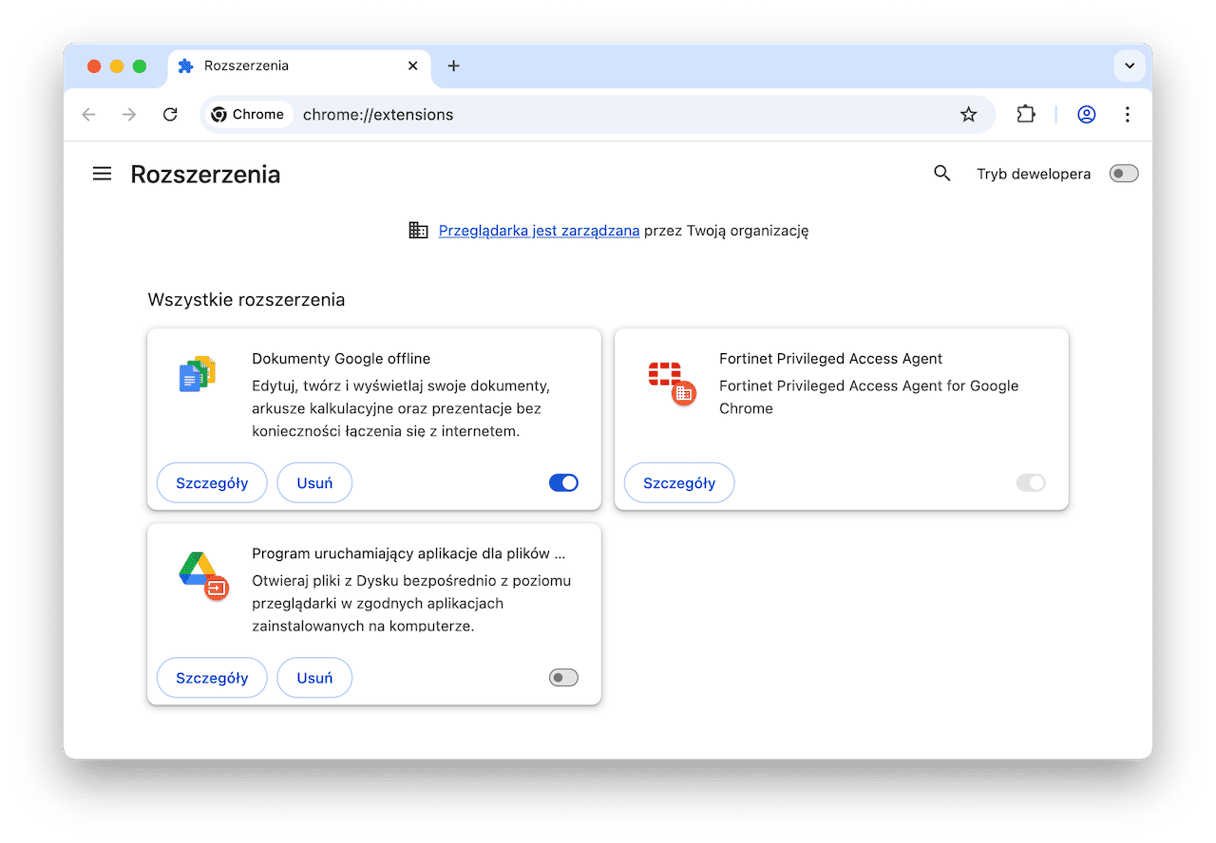This screenshot has width=1216, height=843.
Task: Close the Rozszerzenia tab
Action: coord(413,66)
